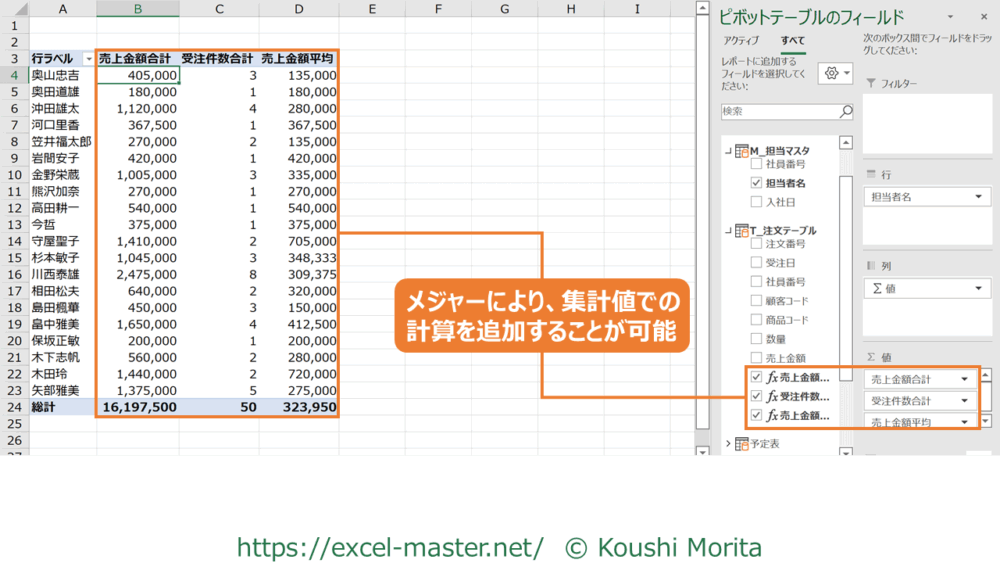This screenshot has height=563, width=1000.
Task: Click the T_注文テーブル table icon
Action: pyautogui.click(x=742, y=230)
